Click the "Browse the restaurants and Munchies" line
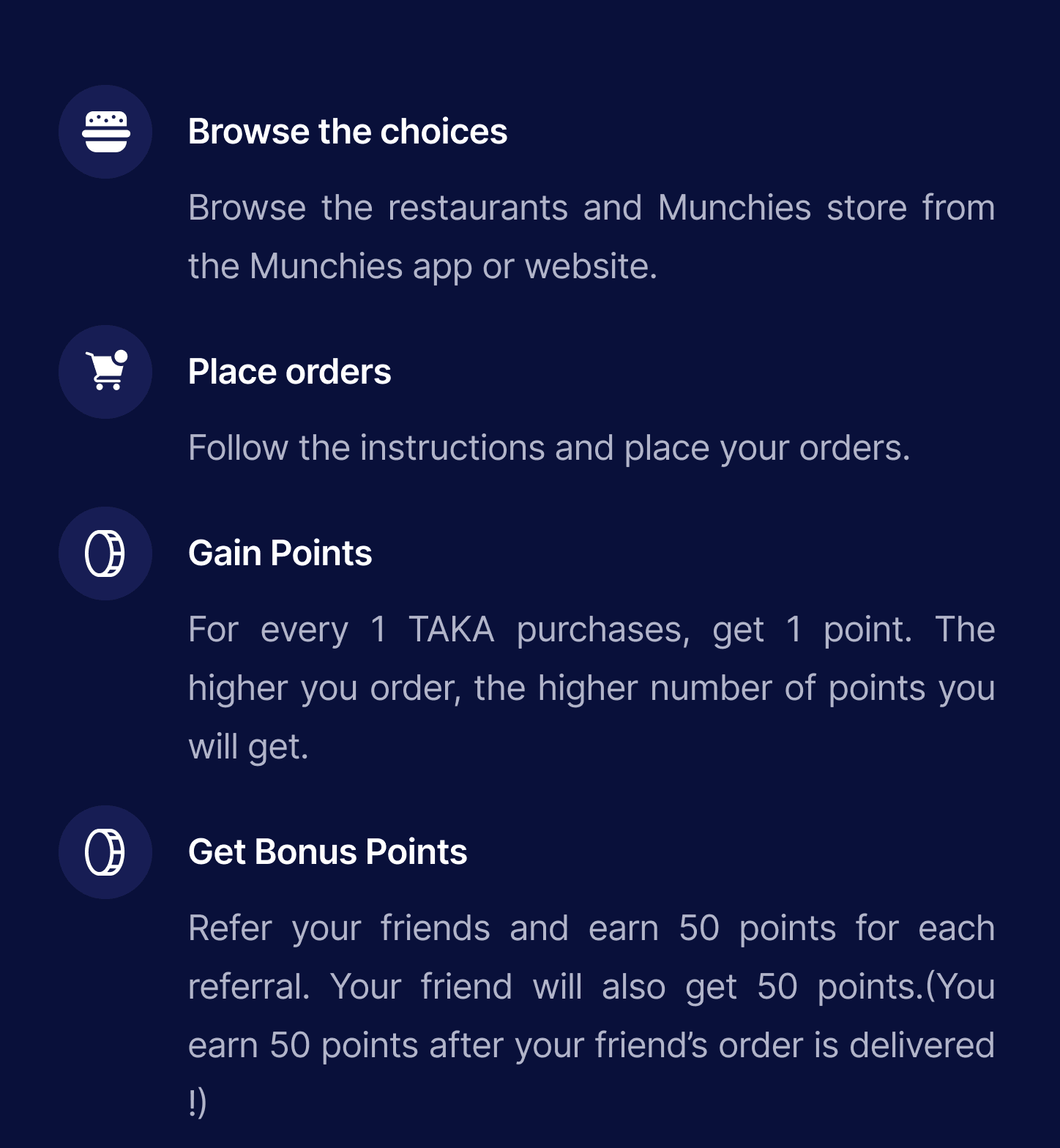The image size is (1060, 1148). point(591,208)
